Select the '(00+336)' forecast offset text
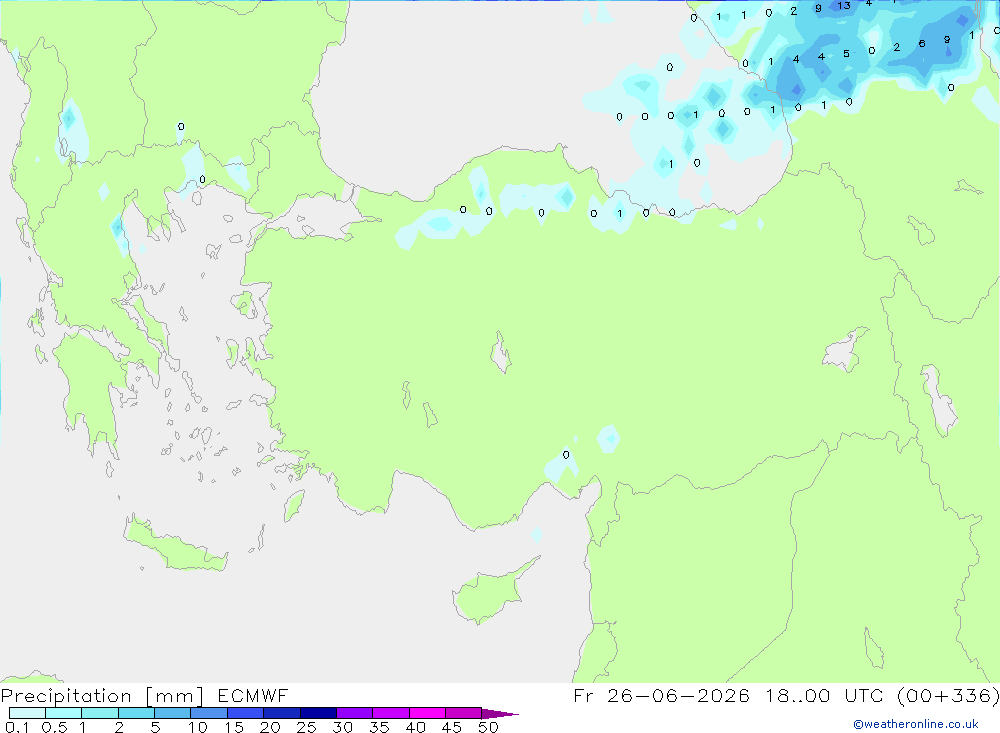 [x=948, y=696]
